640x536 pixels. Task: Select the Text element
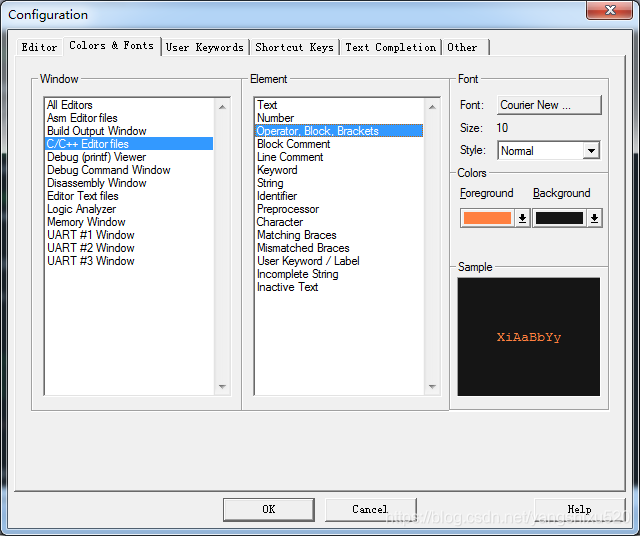(339, 105)
